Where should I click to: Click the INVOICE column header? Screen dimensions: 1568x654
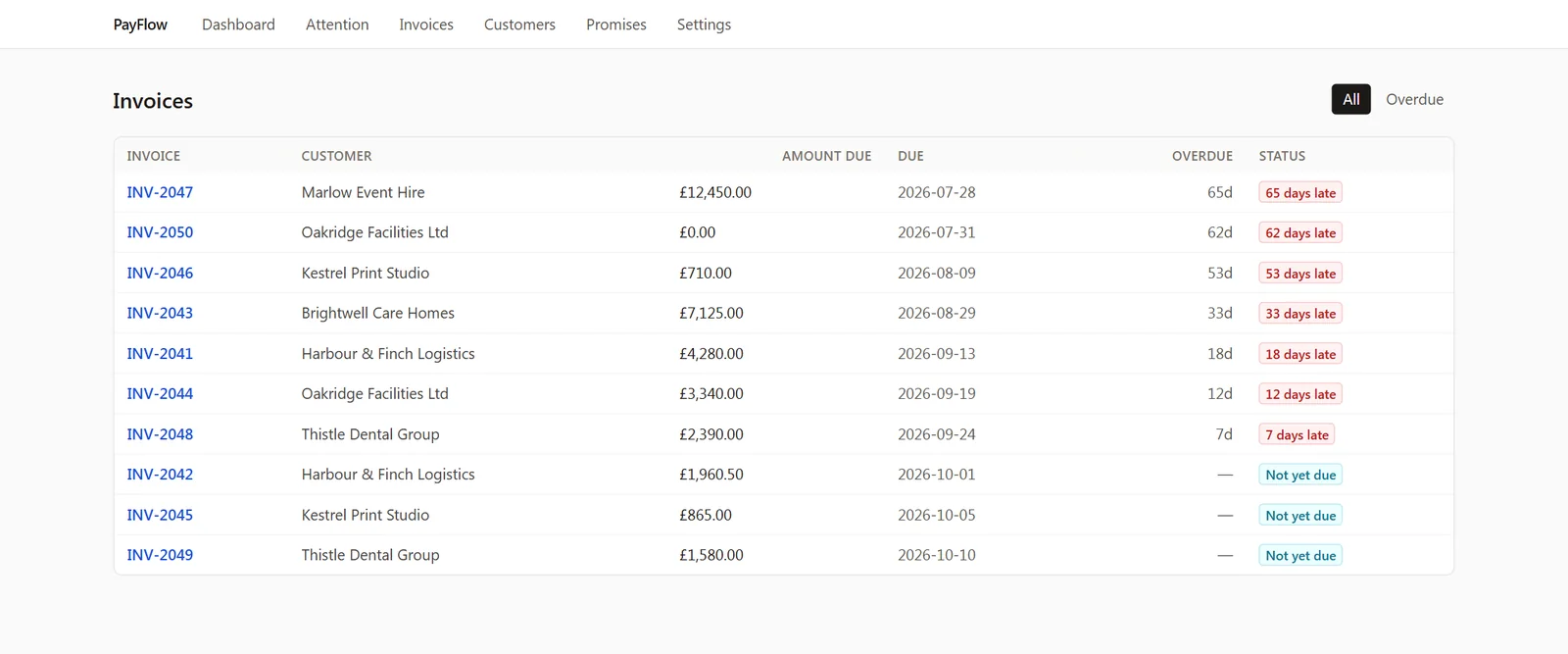pos(154,156)
